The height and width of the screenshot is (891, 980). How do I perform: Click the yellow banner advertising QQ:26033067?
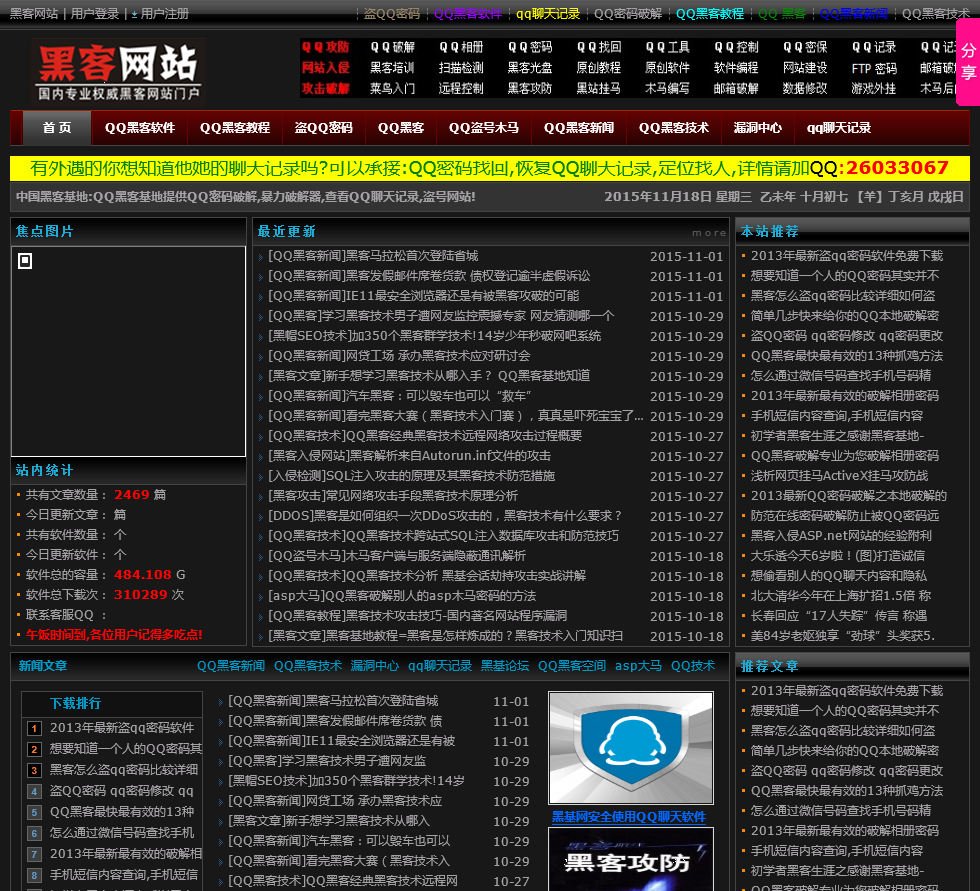489,168
